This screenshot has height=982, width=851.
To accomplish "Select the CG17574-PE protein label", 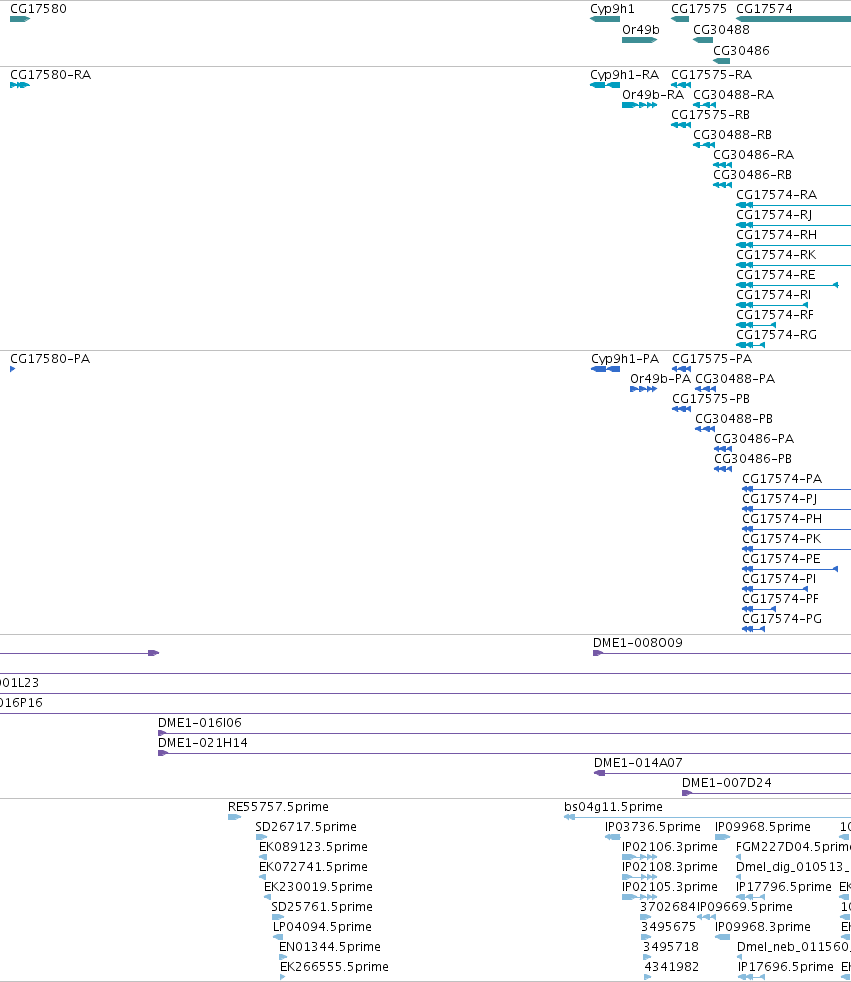I will tap(781, 559).
